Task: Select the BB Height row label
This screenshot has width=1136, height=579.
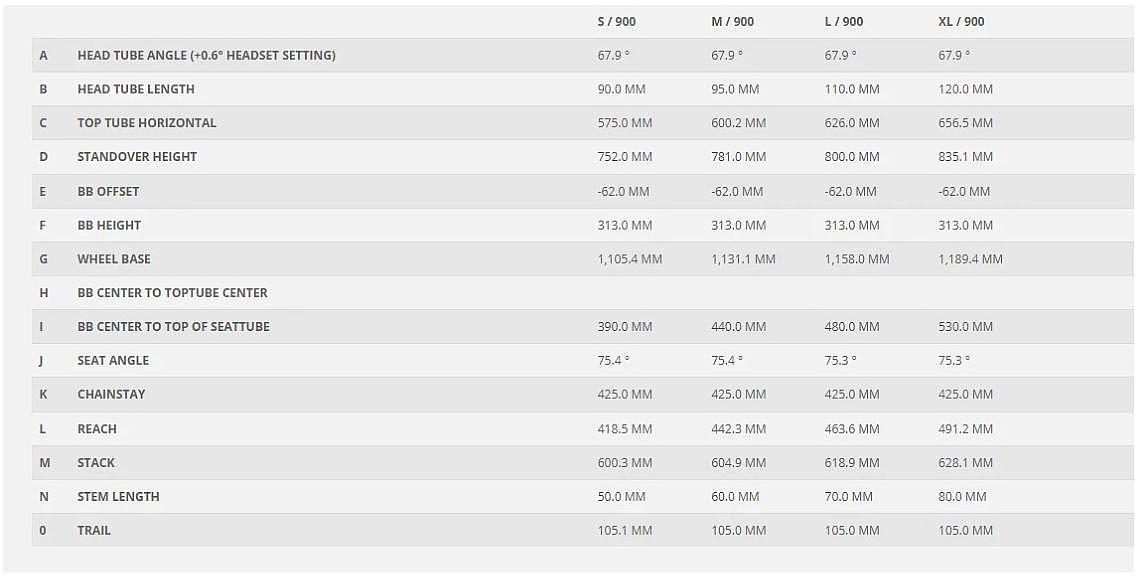Action: 109,225
